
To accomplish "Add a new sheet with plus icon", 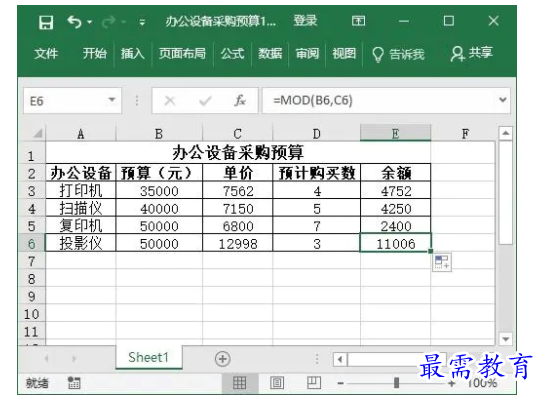I will [222, 359].
